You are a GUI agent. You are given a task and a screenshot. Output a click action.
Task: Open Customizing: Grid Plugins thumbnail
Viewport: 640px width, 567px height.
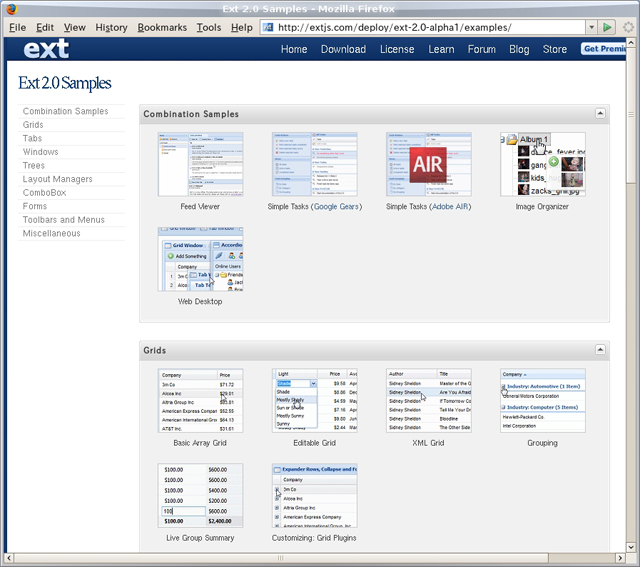[315, 495]
